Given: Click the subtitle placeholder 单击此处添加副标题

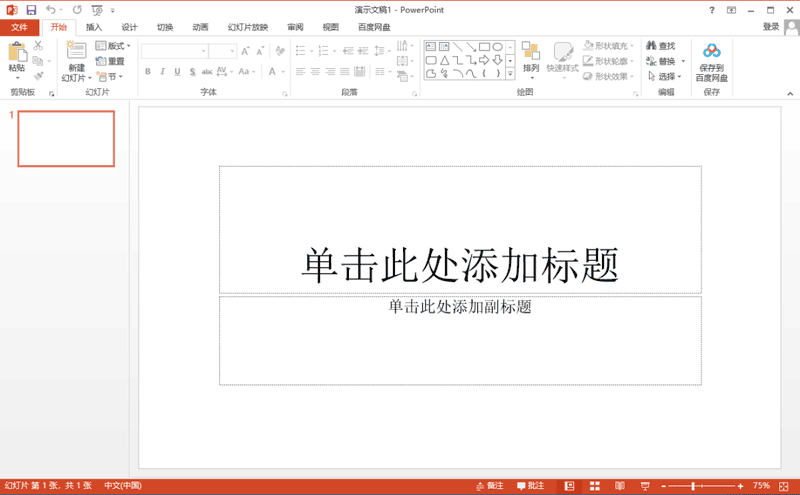Looking at the screenshot, I should tap(460, 340).
